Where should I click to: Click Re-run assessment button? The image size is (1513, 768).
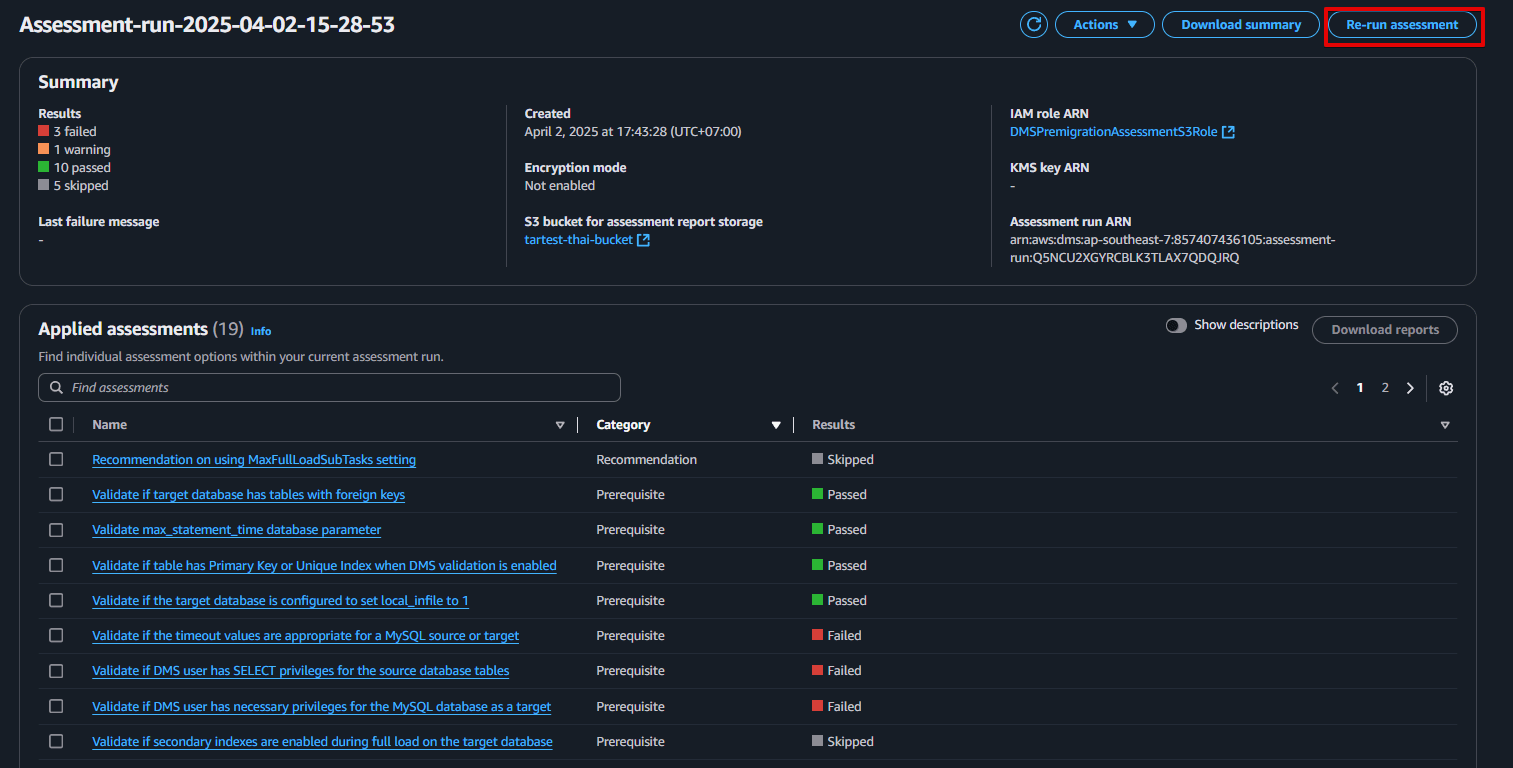coord(1402,25)
